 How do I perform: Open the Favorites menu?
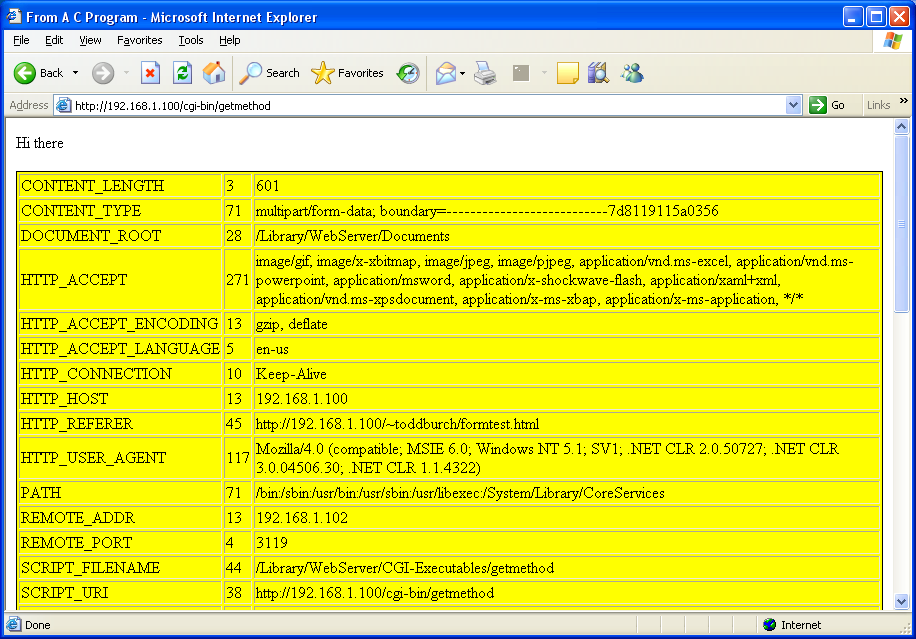tap(140, 40)
